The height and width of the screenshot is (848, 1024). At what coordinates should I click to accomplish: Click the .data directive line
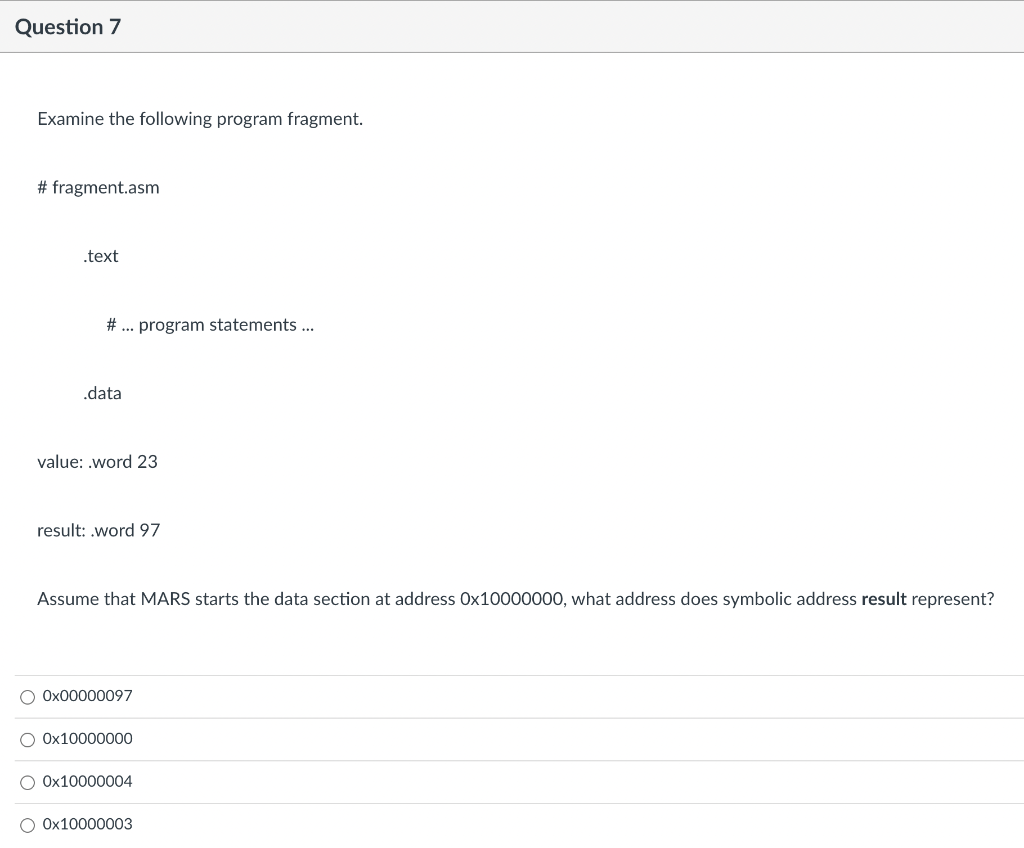(102, 393)
